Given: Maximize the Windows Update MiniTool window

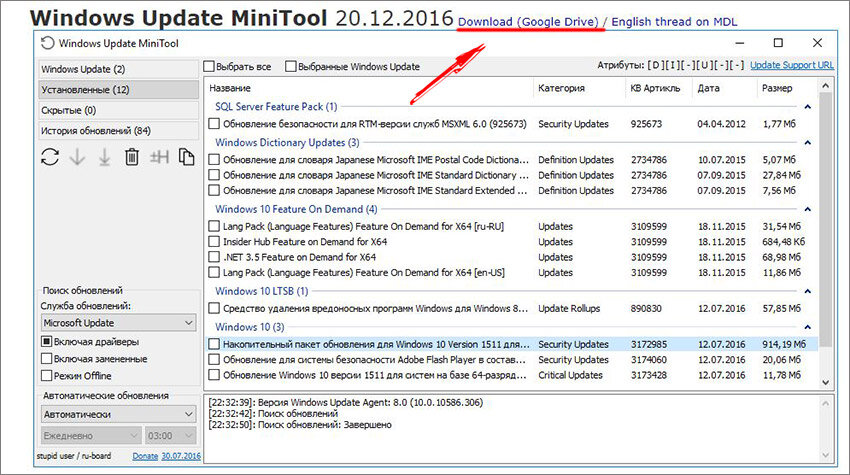Looking at the screenshot, I should pos(778,43).
